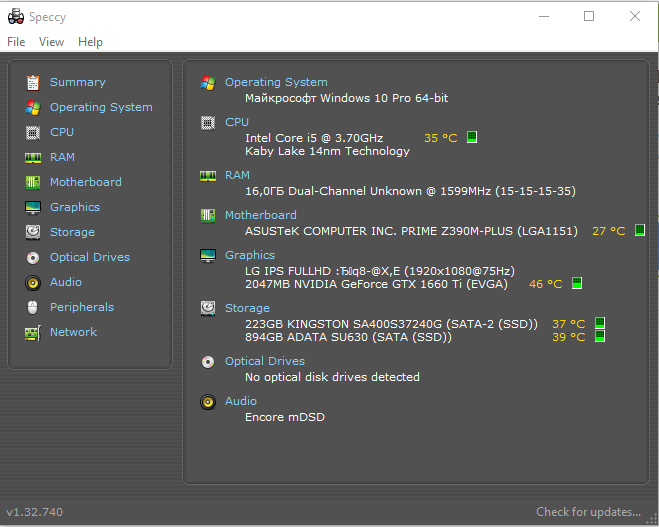Click 'Encore mDSD' audio device text
The image size is (659, 527).
click(x=285, y=417)
